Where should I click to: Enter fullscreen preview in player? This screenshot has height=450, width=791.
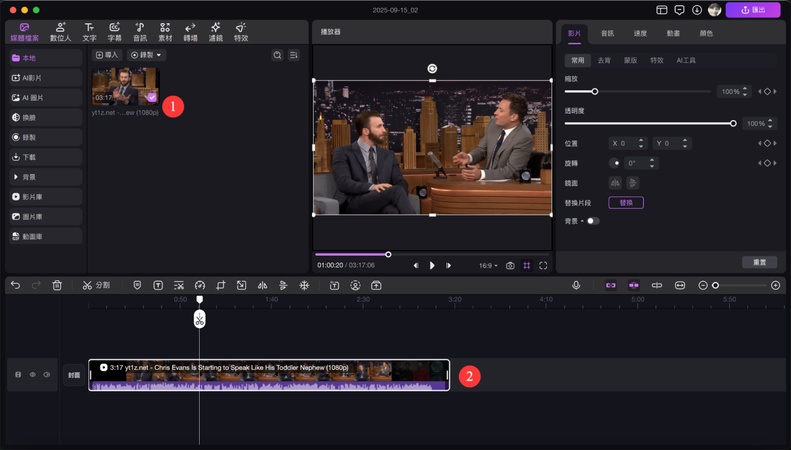coord(543,266)
